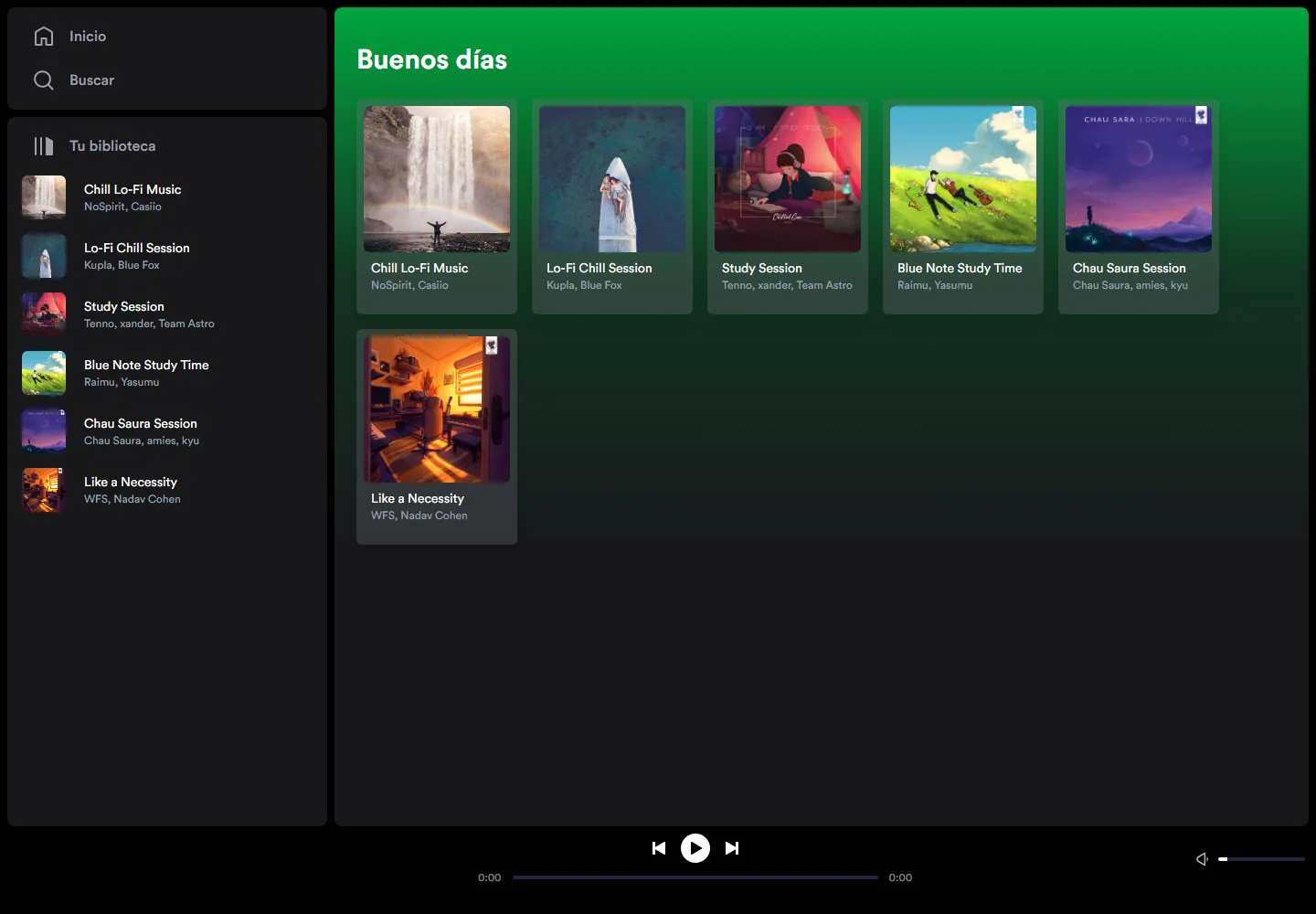Click the Inicio home icon

coord(44,37)
